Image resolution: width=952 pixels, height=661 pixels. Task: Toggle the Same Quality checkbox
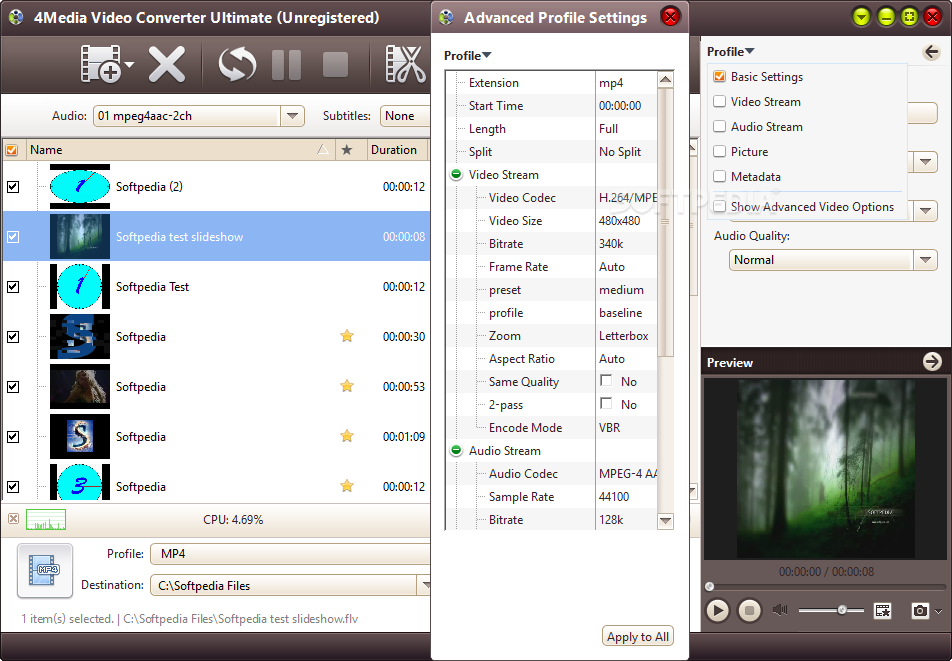pyautogui.click(x=606, y=381)
